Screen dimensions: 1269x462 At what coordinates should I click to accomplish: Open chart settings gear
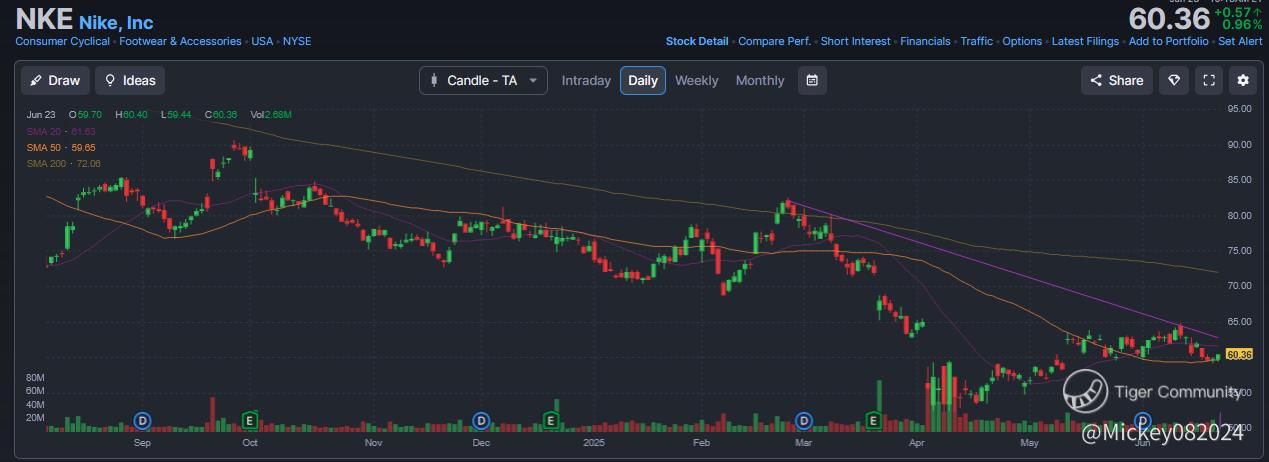[1243, 80]
